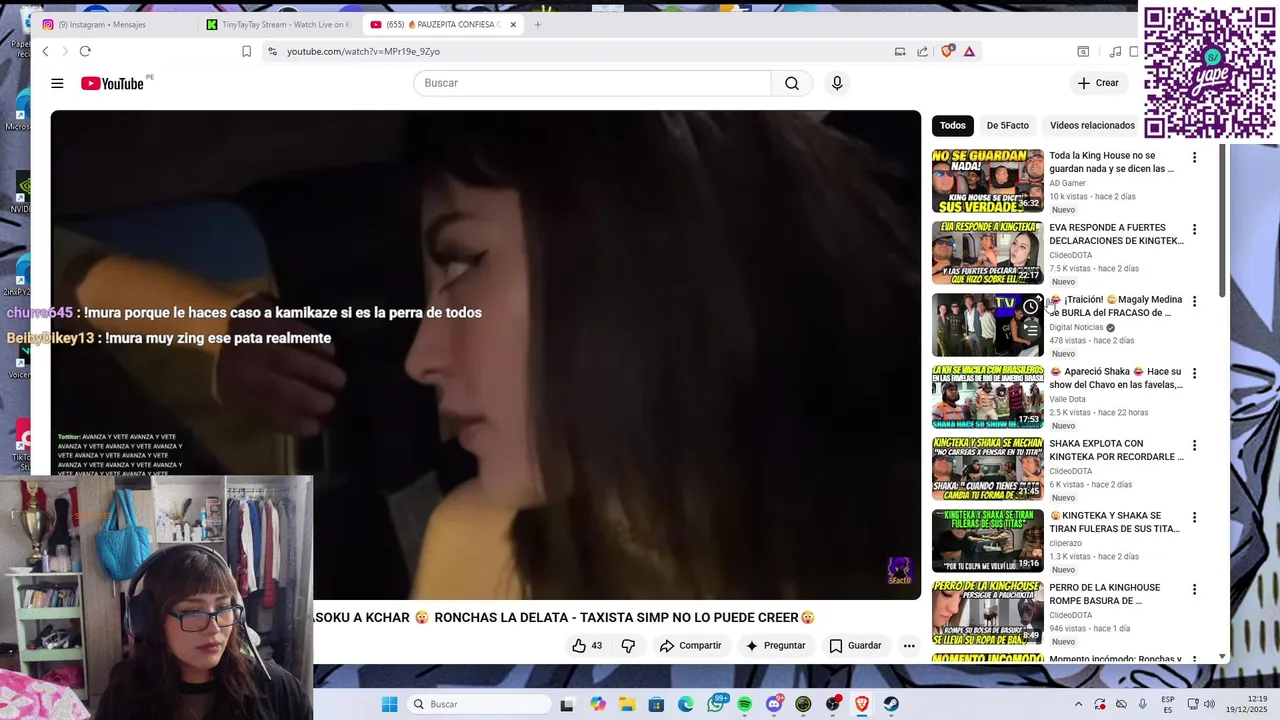
Task: Open File Explorer from the taskbar
Action: pyautogui.click(x=626, y=704)
